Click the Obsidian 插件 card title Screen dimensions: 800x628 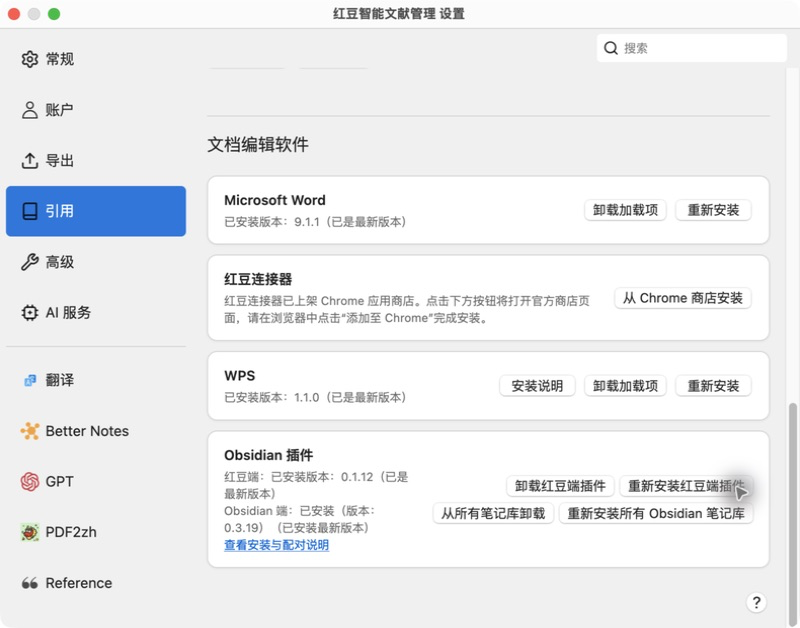coord(268,455)
